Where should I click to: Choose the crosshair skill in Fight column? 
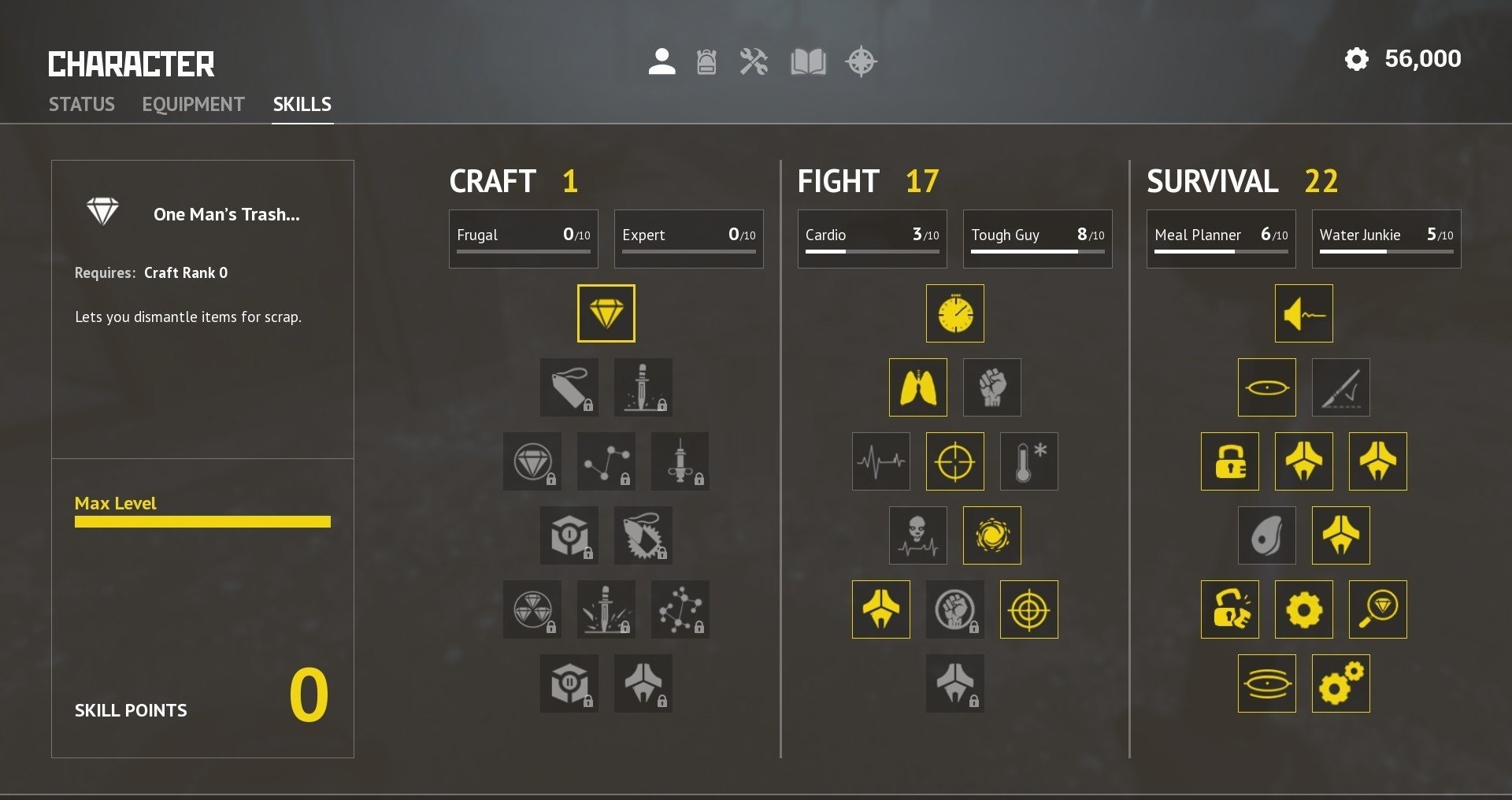pyautogui.click(x=954, y=461)
